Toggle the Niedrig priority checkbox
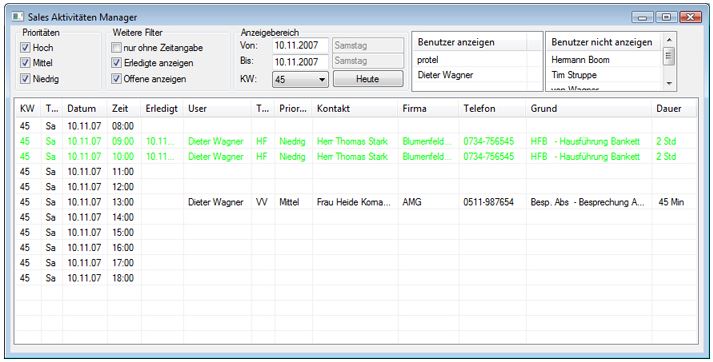 pos(25,79)
